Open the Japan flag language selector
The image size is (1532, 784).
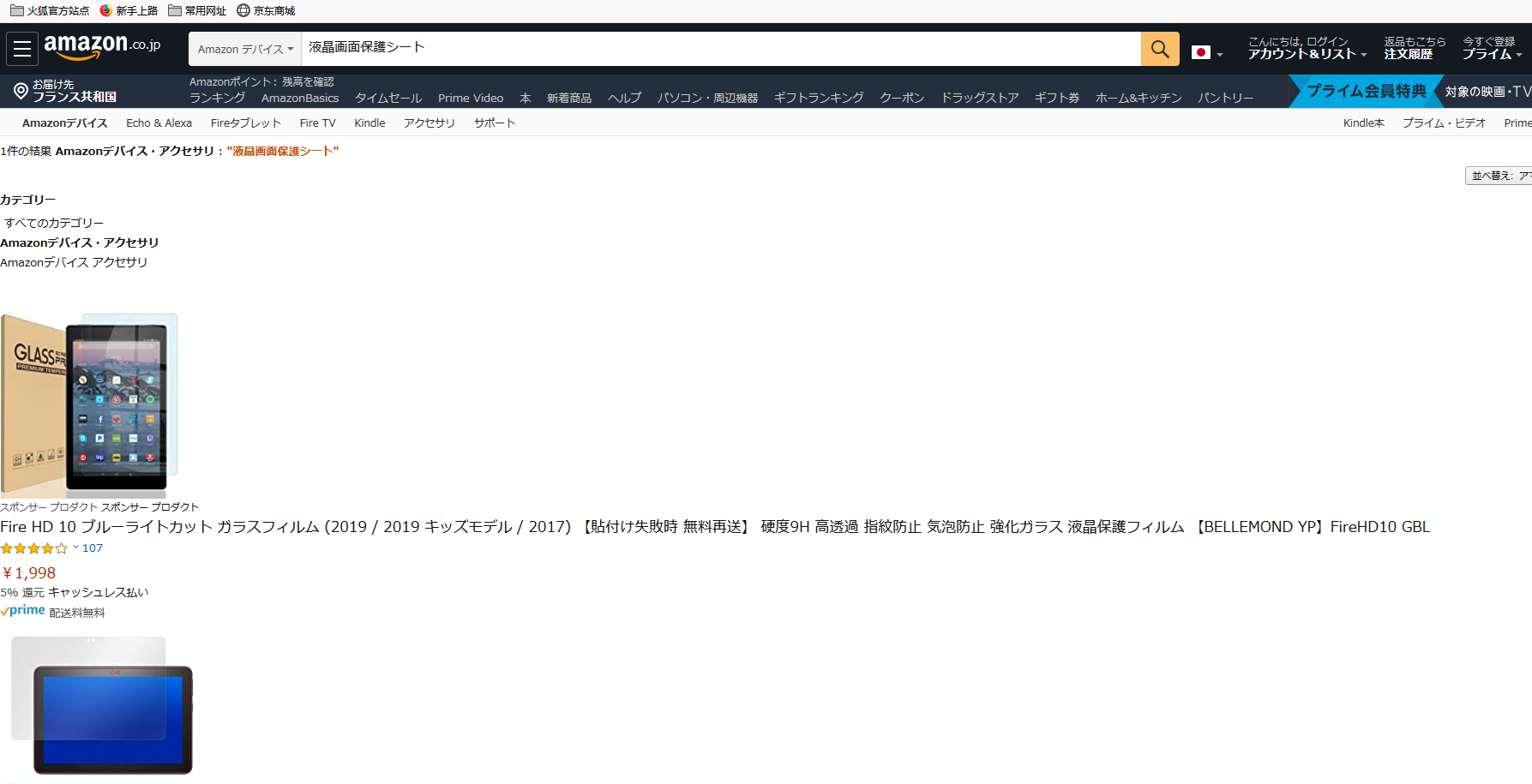click(x=1207, y=53)
